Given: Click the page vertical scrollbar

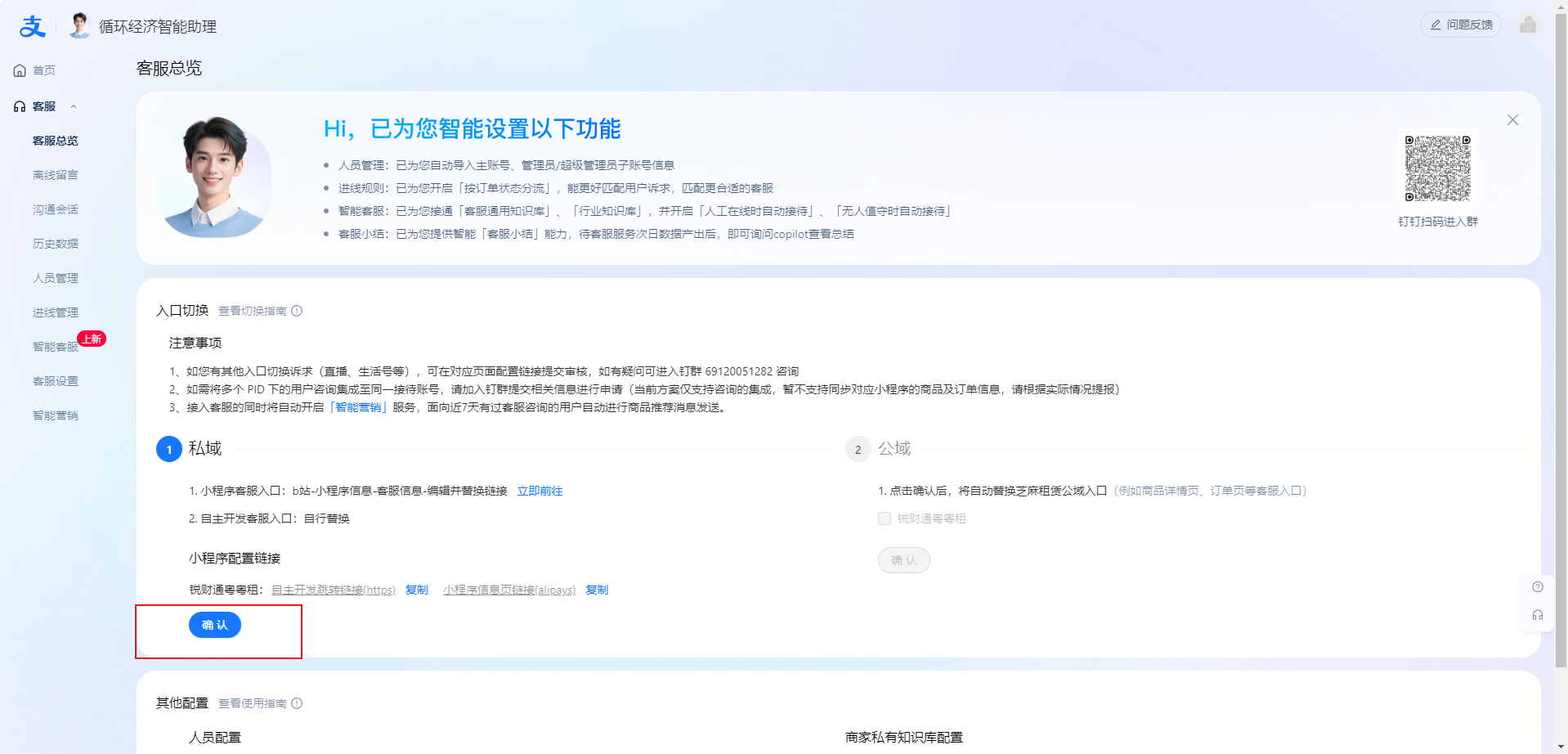Looking at the screenshot, I should tap(1561, 327).
